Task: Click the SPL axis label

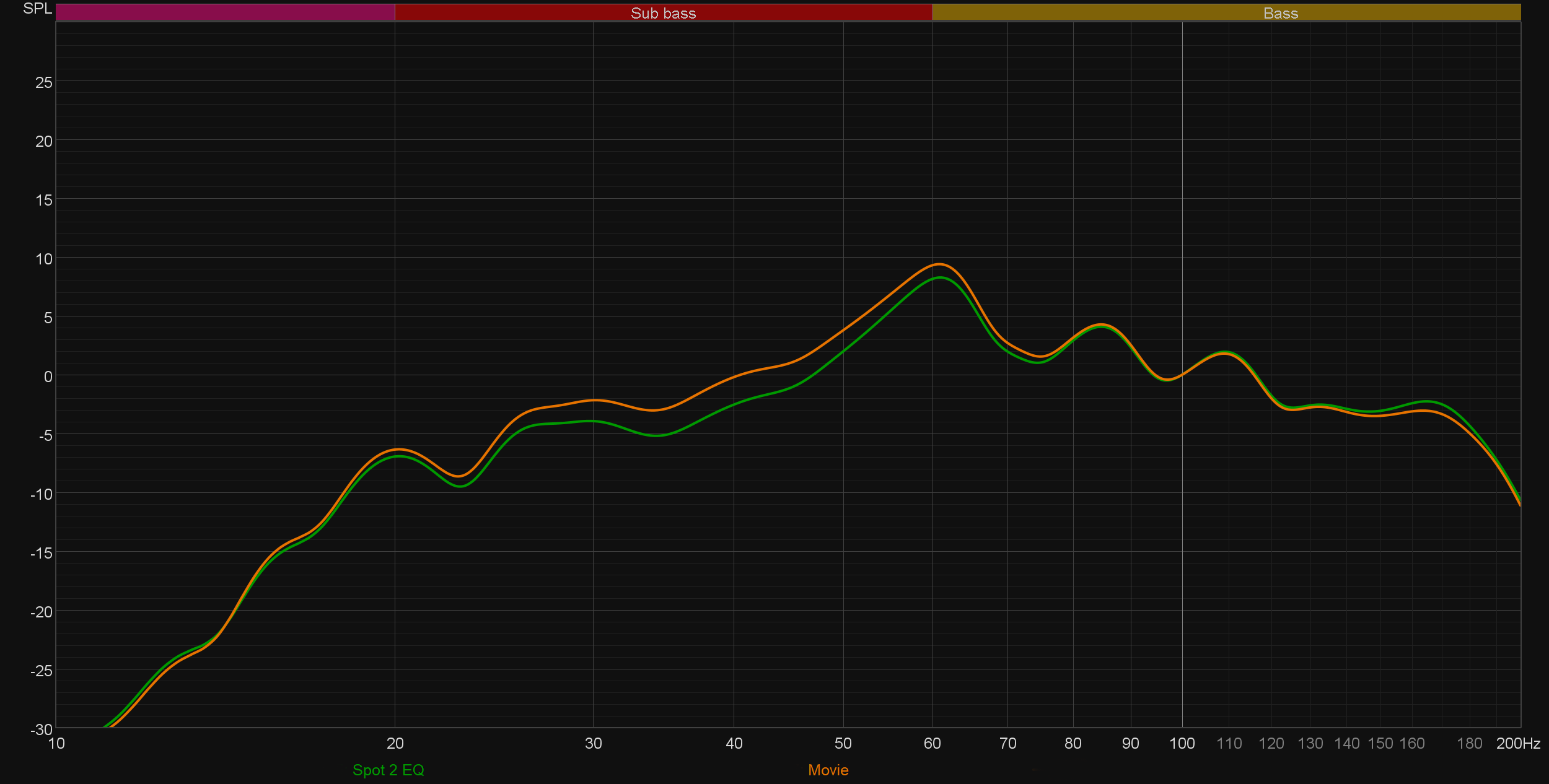Action: click(x=37, y=9)
